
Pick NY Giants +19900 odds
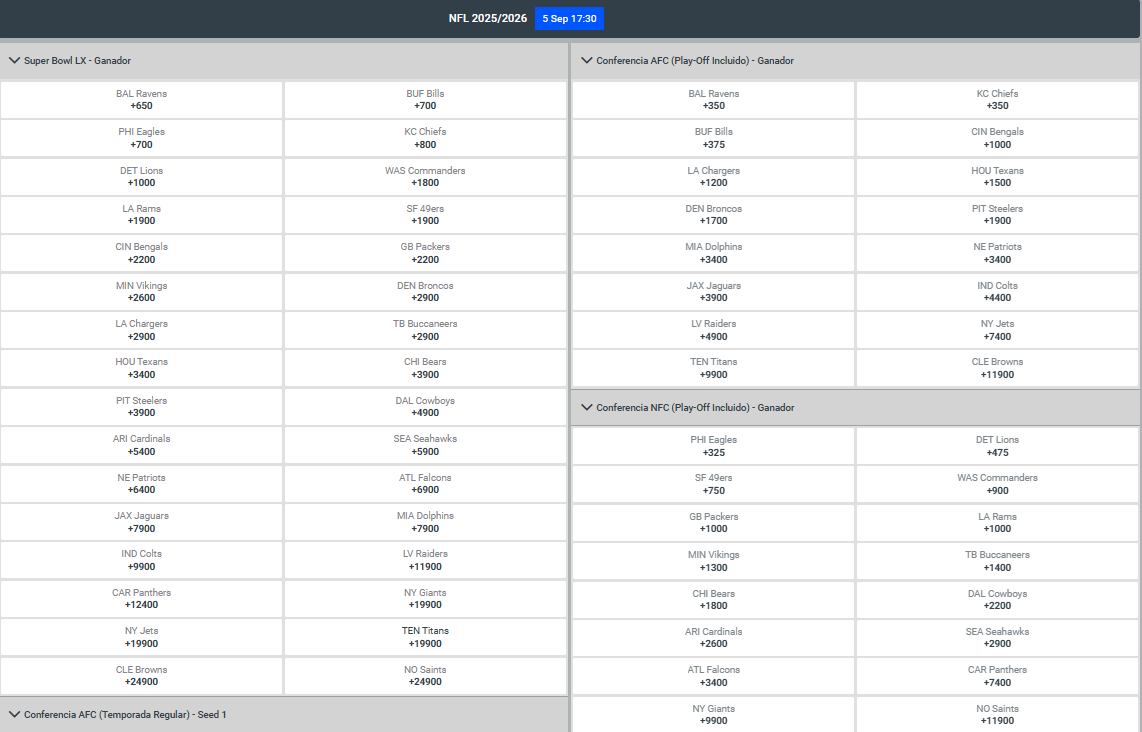425,599
